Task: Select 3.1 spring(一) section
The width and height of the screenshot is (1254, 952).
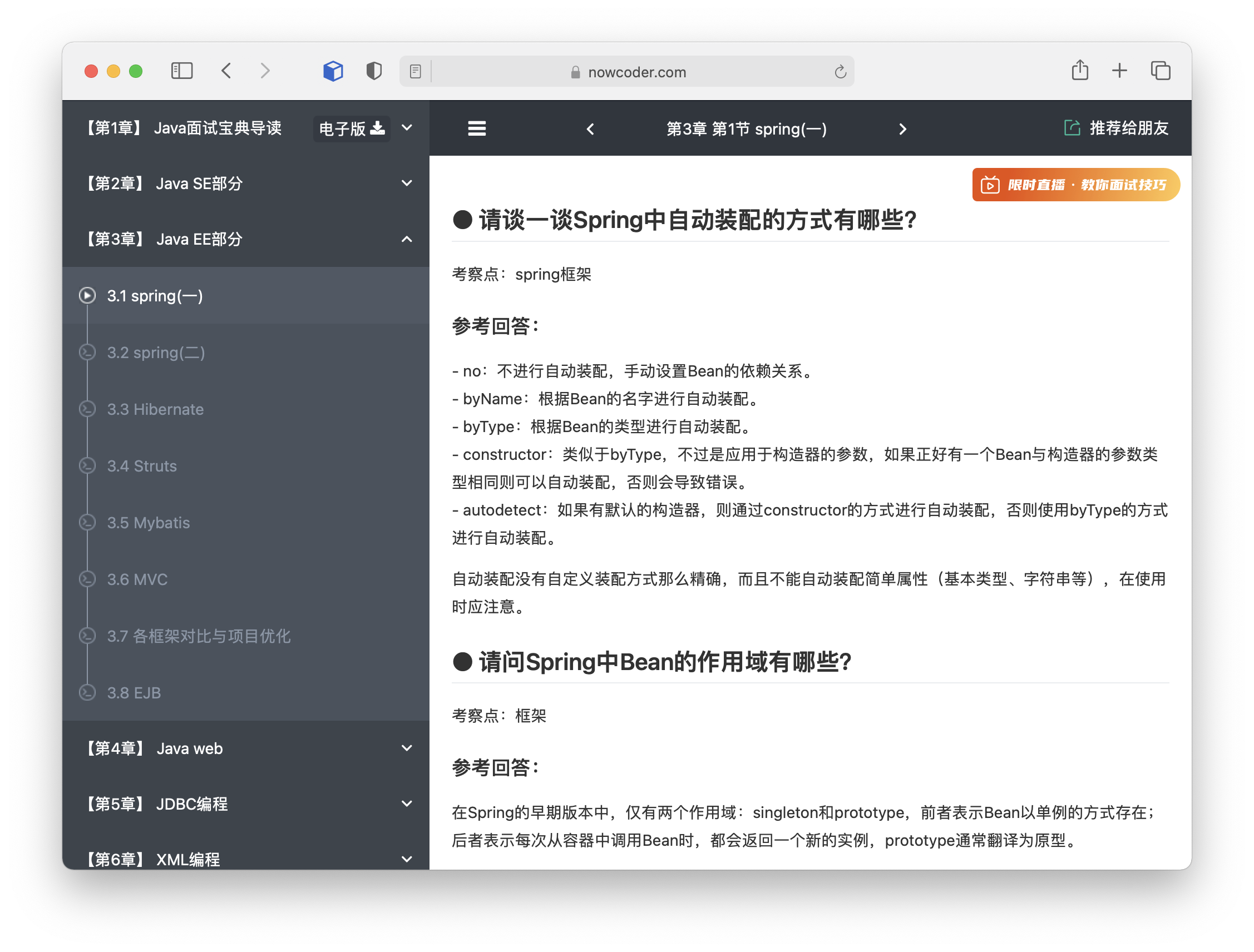Action: [x=246, y=296]
